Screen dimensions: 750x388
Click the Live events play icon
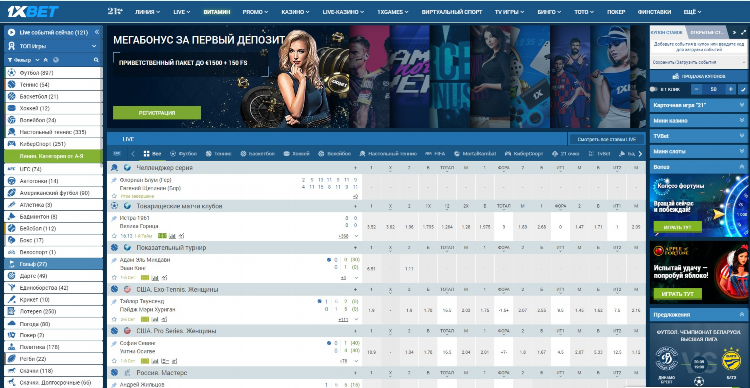tap(11, 33)
